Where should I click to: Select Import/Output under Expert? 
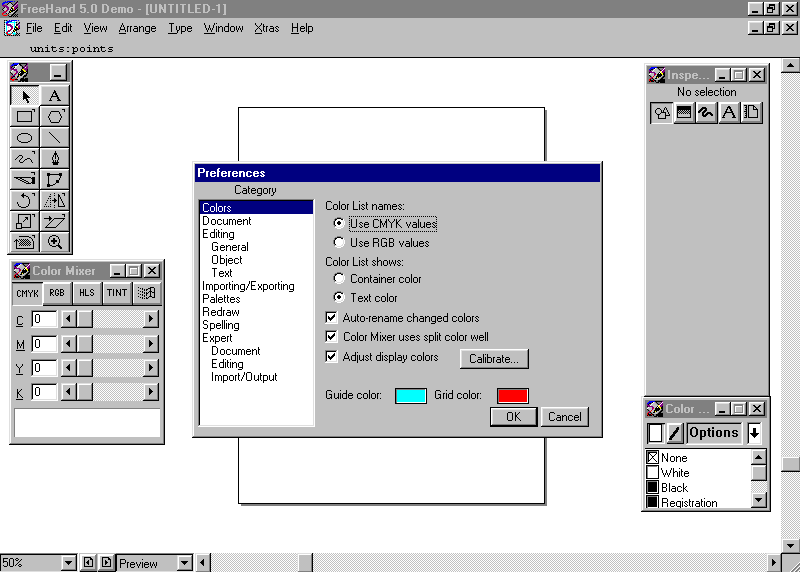tap(244, 377)
